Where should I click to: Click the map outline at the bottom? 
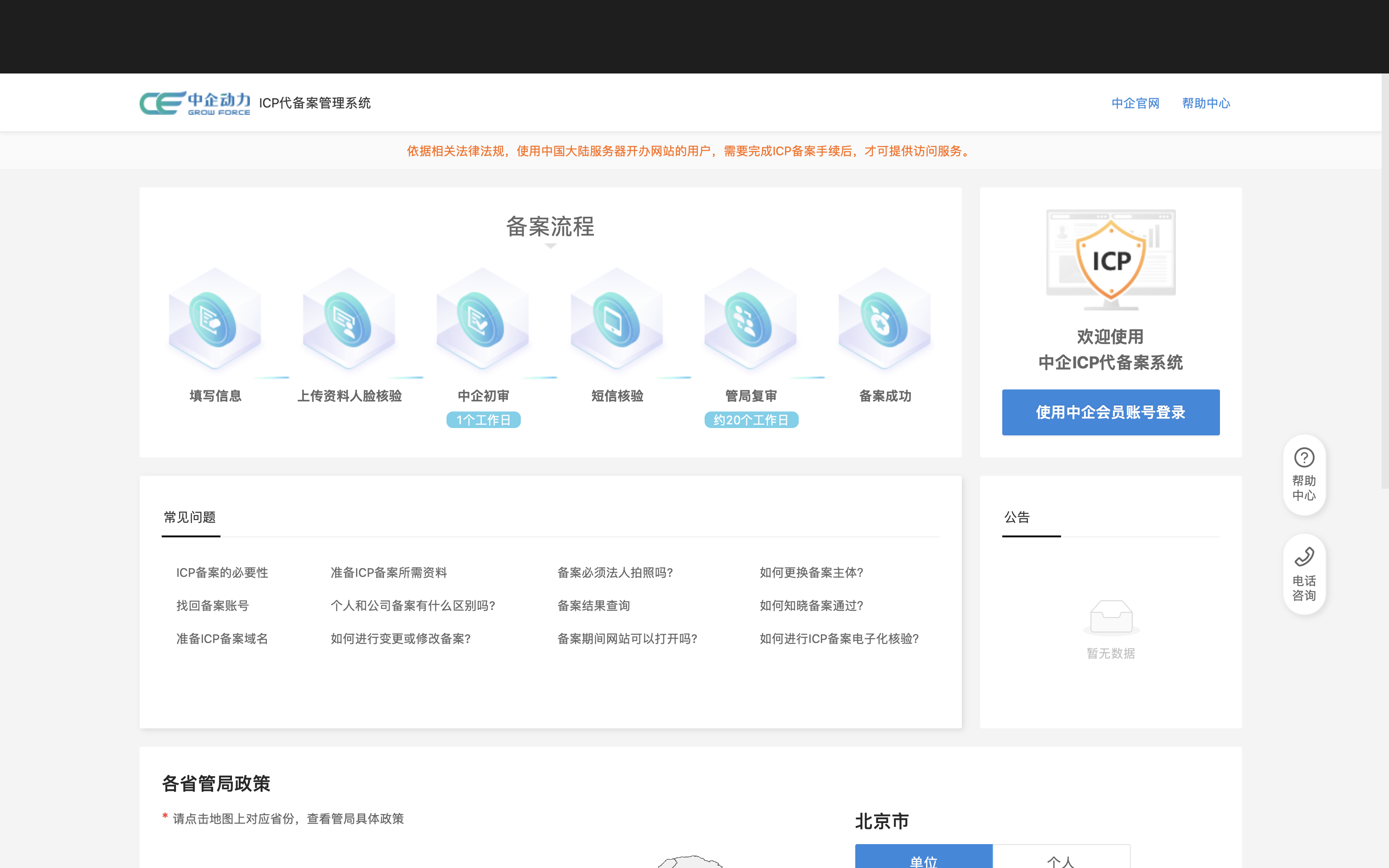pos(690,861)
